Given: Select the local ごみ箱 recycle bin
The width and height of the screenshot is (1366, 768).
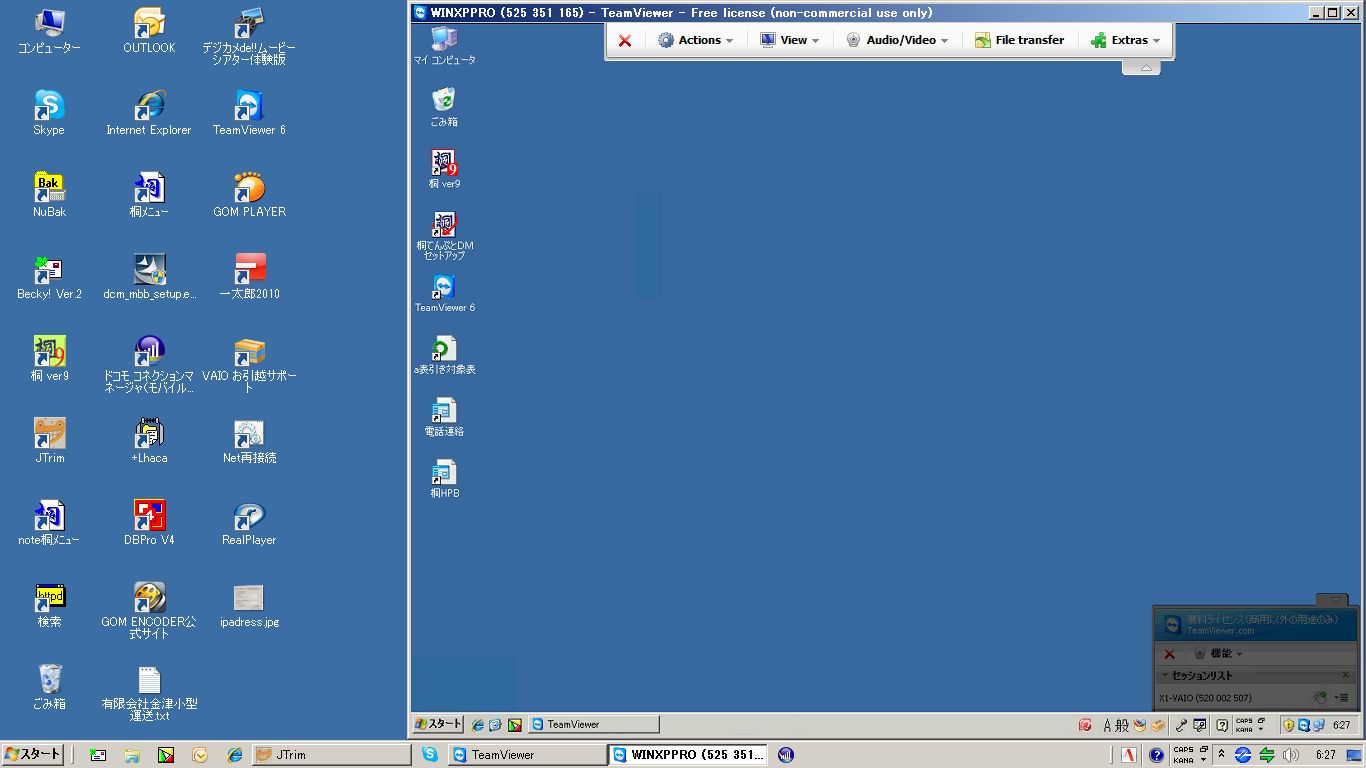Looking at the screenshot, I should (x=49, y=687).
